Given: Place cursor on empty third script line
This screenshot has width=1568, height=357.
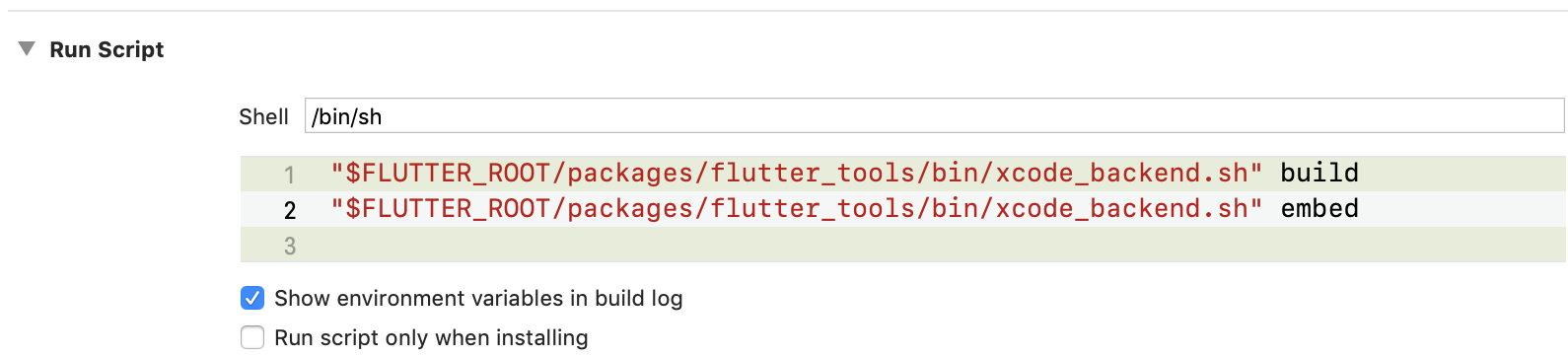Looking at the screenshot, I should pos(902,245).
